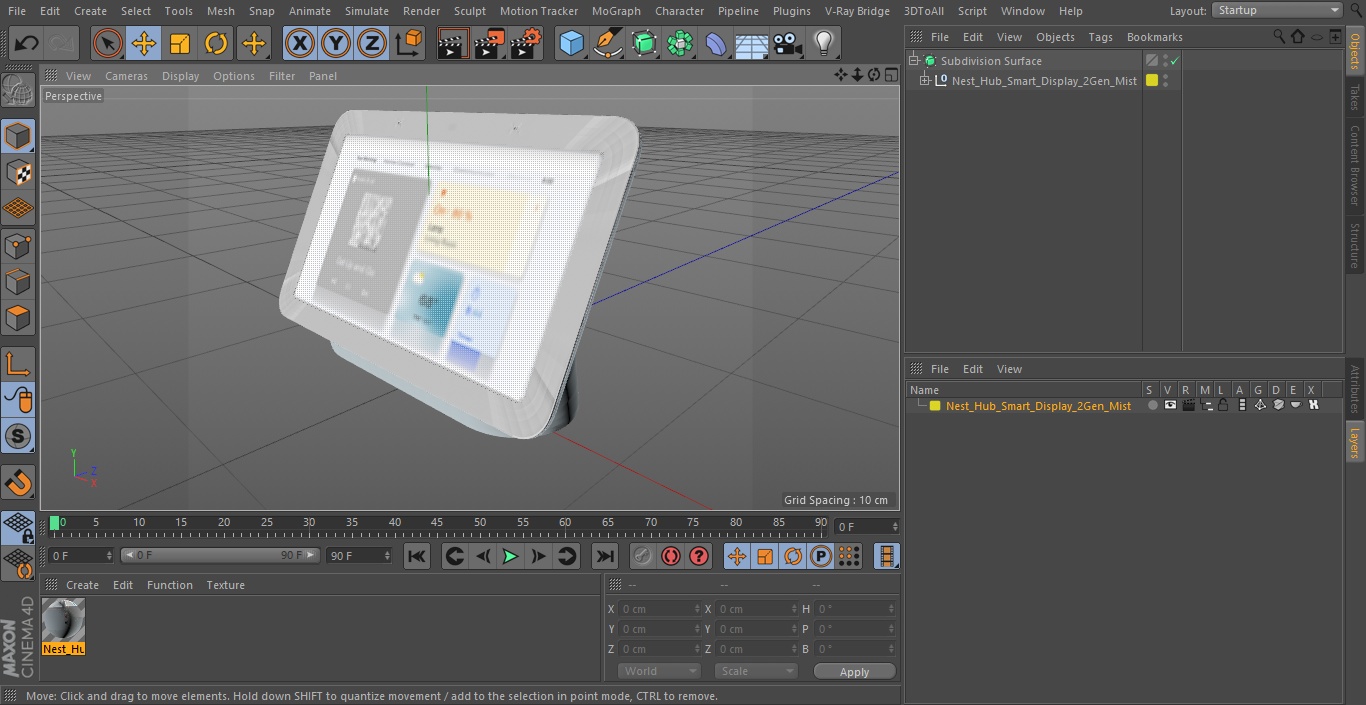Toggle Subdivision Surface green enable checkmark
1366x705 pixels.
1175,61
